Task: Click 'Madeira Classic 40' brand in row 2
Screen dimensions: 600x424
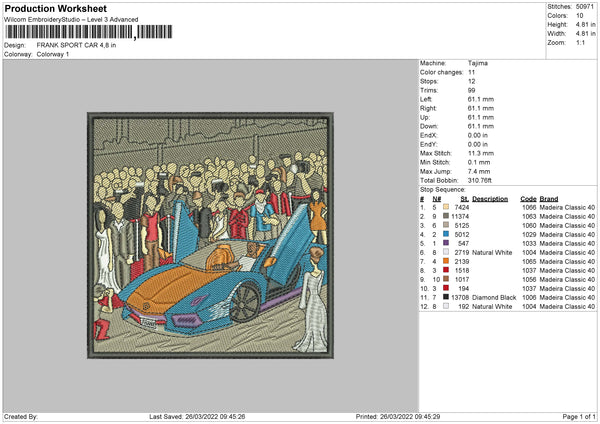Action: tap(567, 217)
